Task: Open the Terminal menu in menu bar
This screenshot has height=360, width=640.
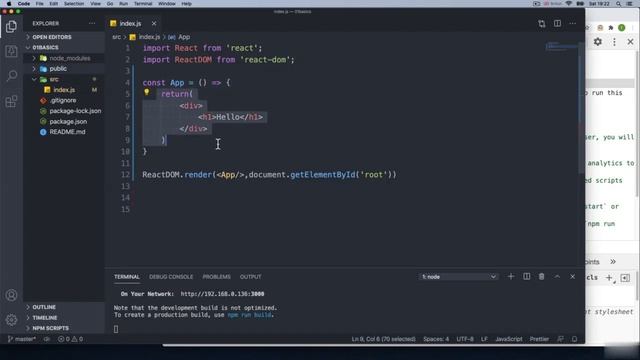Action: coord(143,3)
